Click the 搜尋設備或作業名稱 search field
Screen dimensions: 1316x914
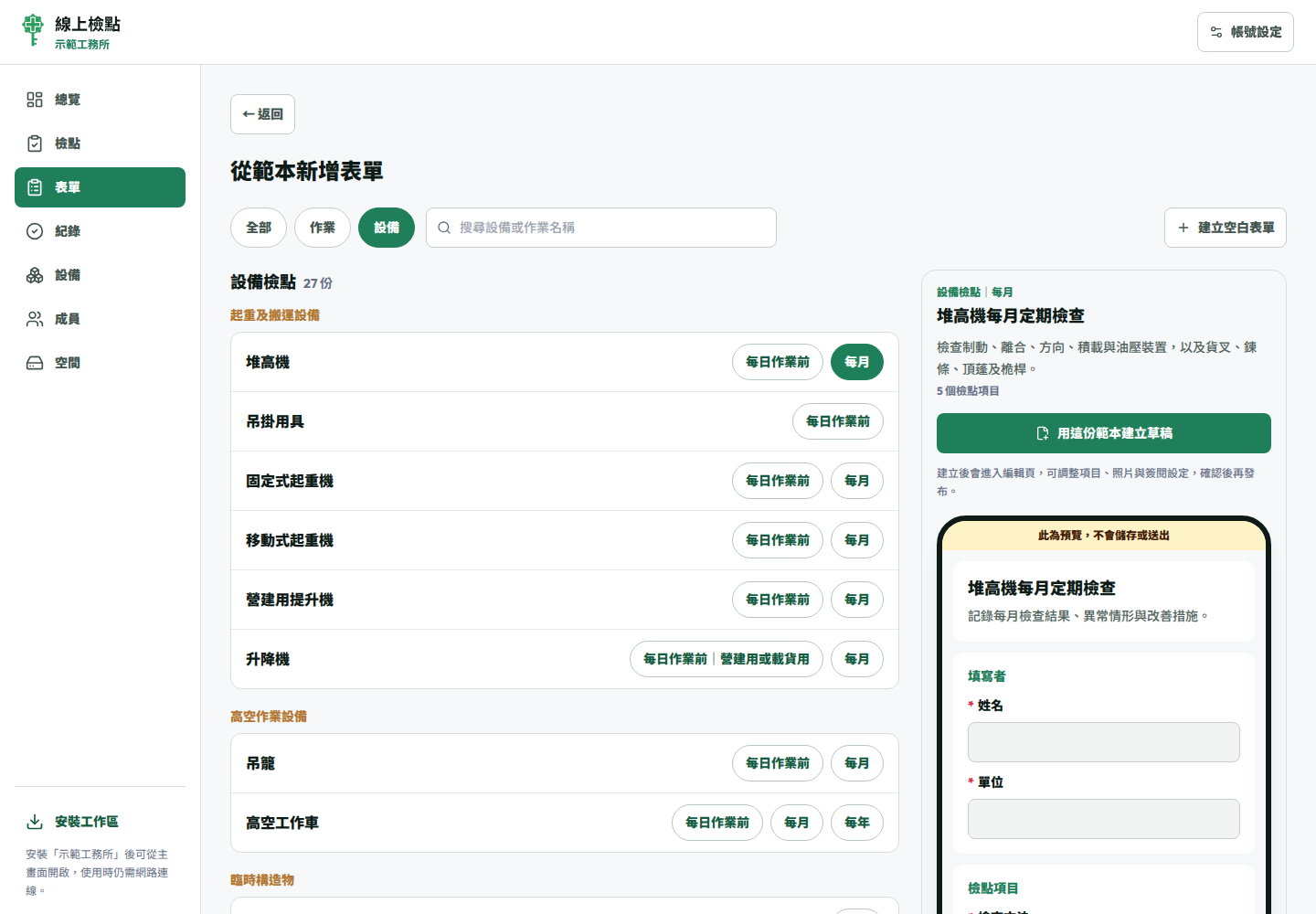[x=601, y=228]
